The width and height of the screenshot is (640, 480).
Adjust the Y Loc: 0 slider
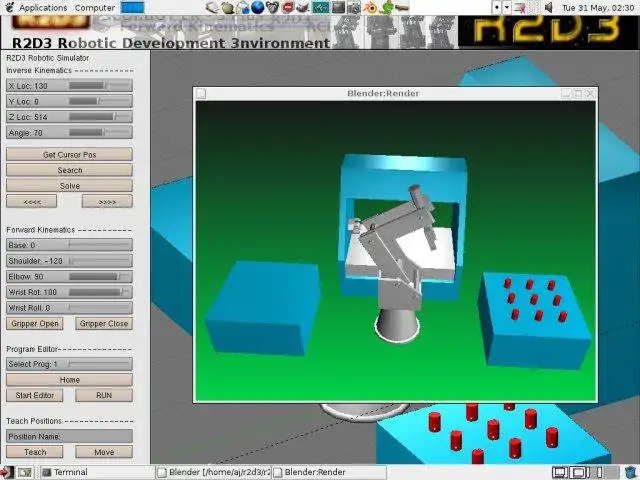pyautogui.click(x=69, y=101)
